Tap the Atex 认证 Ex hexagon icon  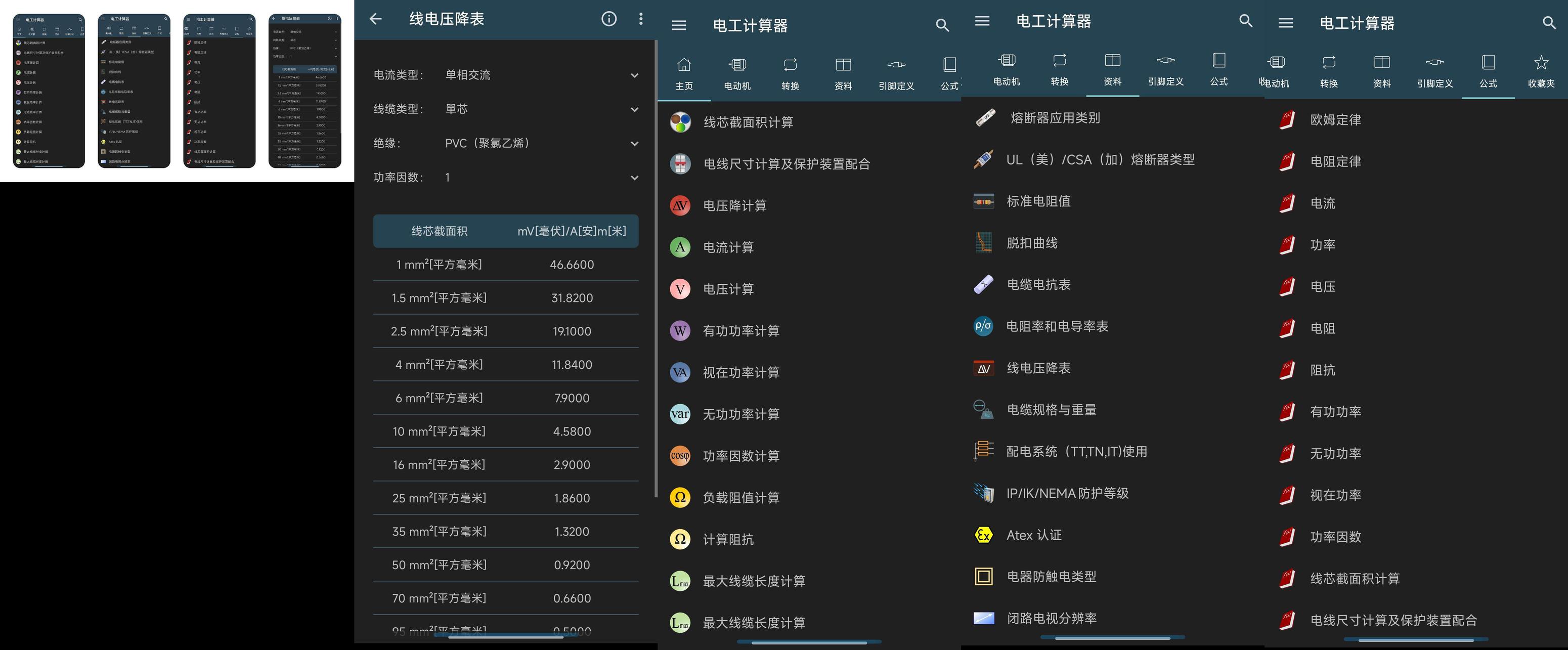[x=984, y=535]
